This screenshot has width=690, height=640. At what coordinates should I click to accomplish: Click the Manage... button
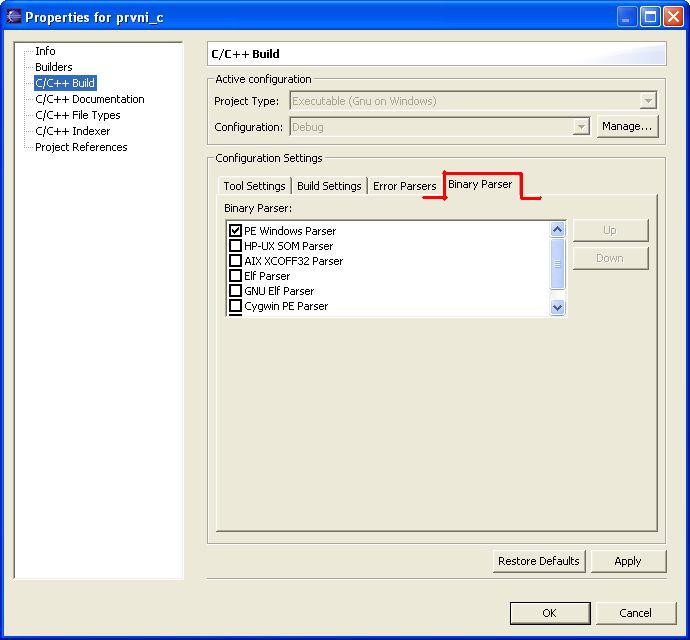click(x=627, y=127)
